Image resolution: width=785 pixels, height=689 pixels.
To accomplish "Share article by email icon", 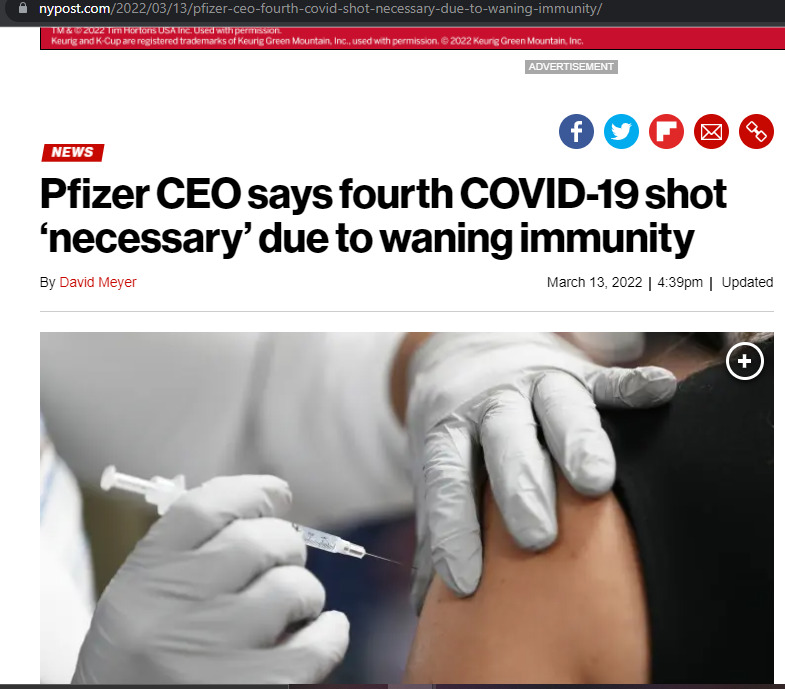I will pos(711,132).
